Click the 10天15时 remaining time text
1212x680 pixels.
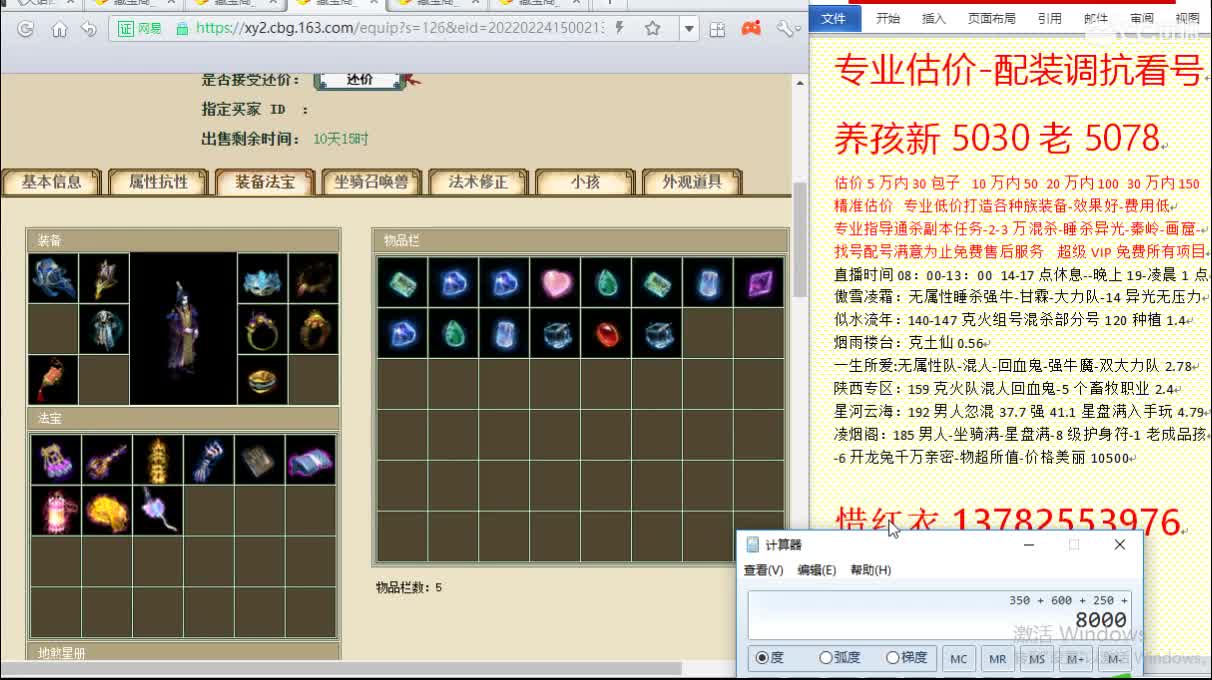point(341,139)
